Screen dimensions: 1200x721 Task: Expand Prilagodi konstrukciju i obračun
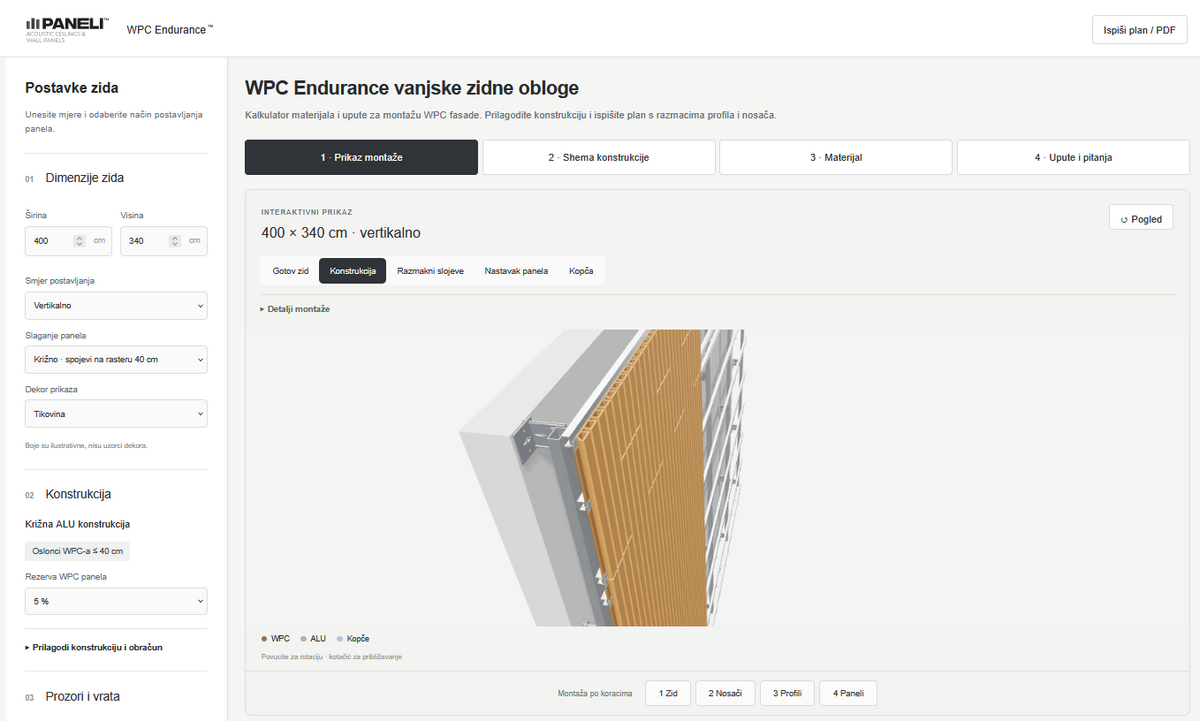tap(94, 647)
